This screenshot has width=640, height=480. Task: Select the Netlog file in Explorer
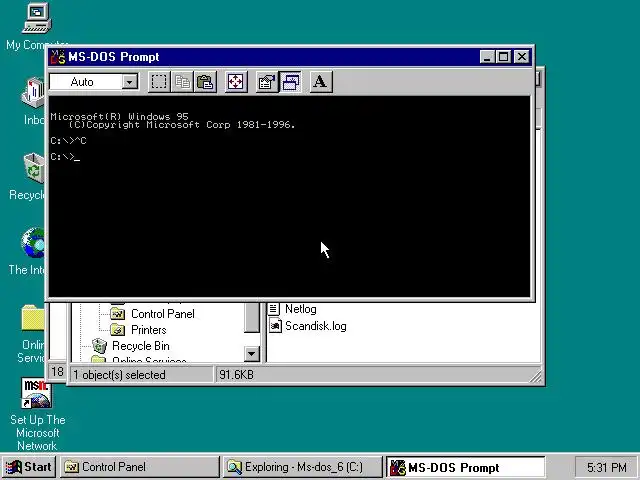tap(300, 309)
